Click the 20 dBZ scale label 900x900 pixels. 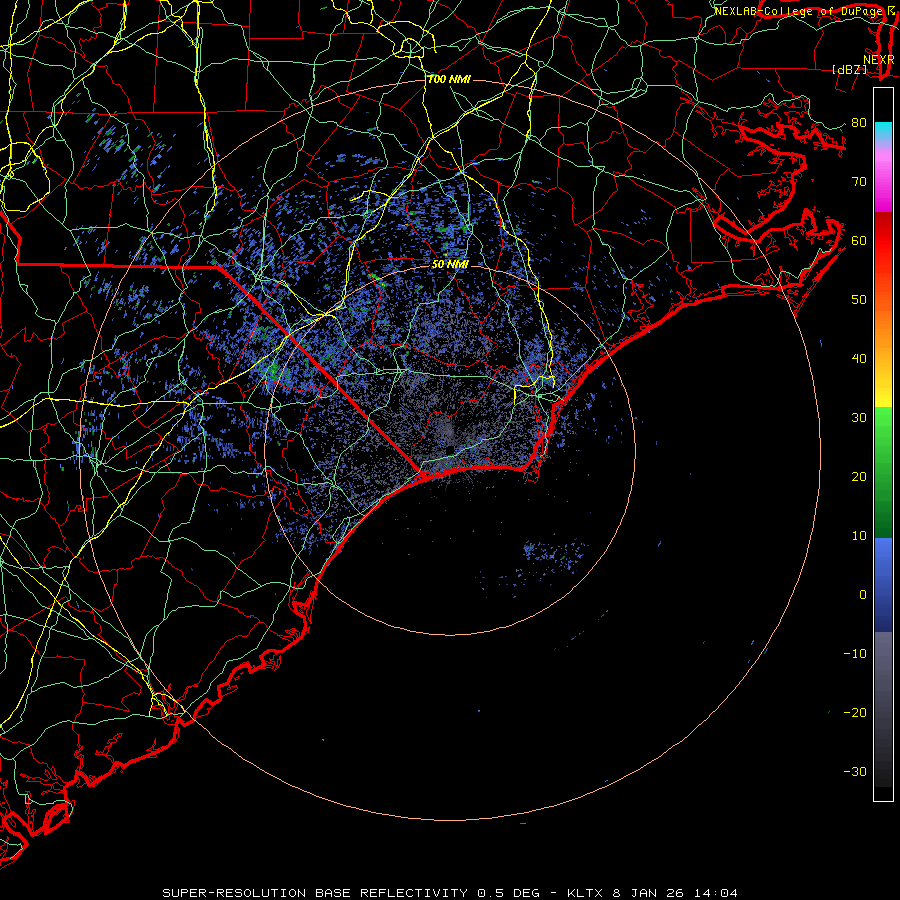coord(859,476)
